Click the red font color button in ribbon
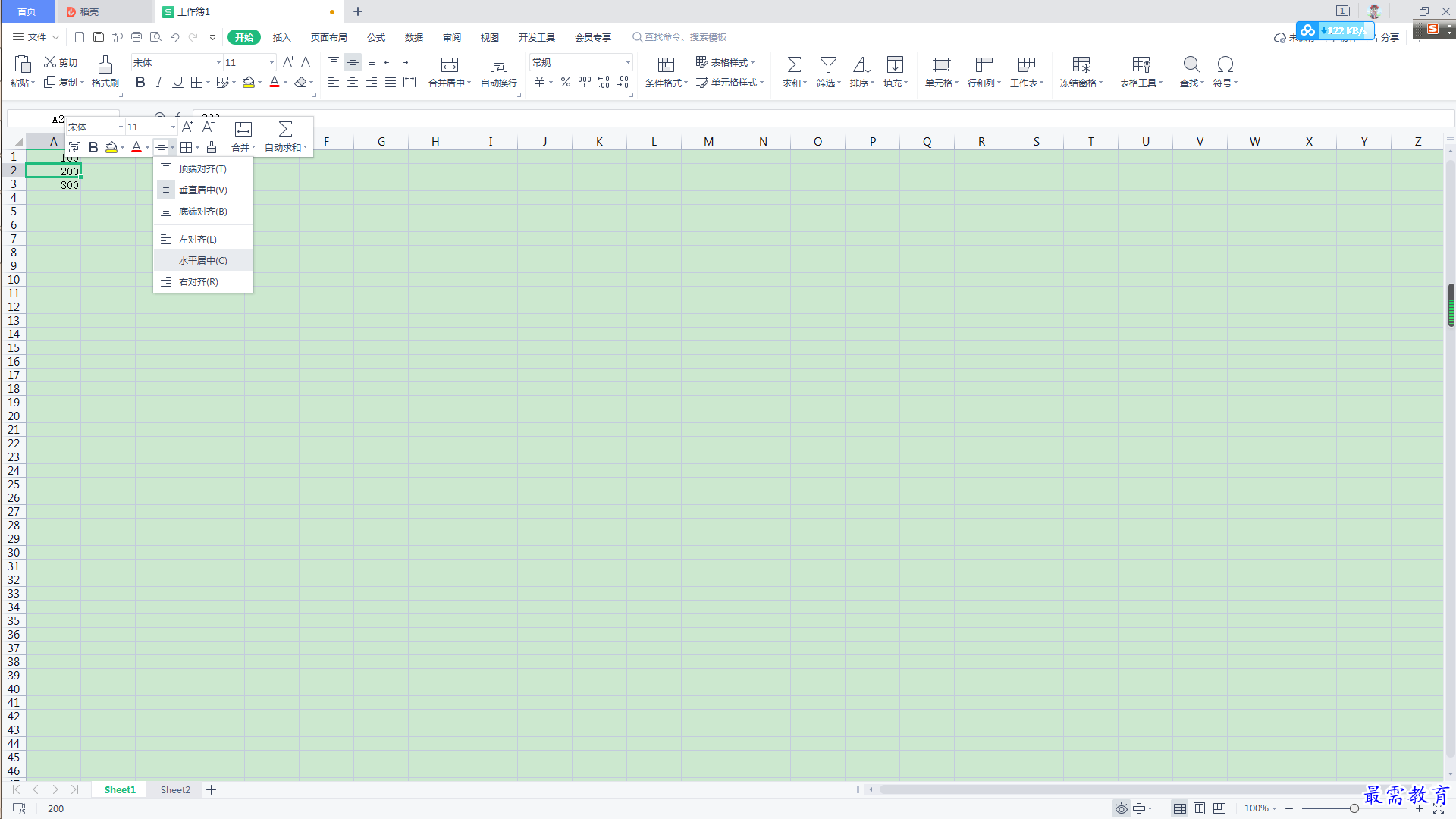Screen dimensions: 1456x819 tap(275, 82)
